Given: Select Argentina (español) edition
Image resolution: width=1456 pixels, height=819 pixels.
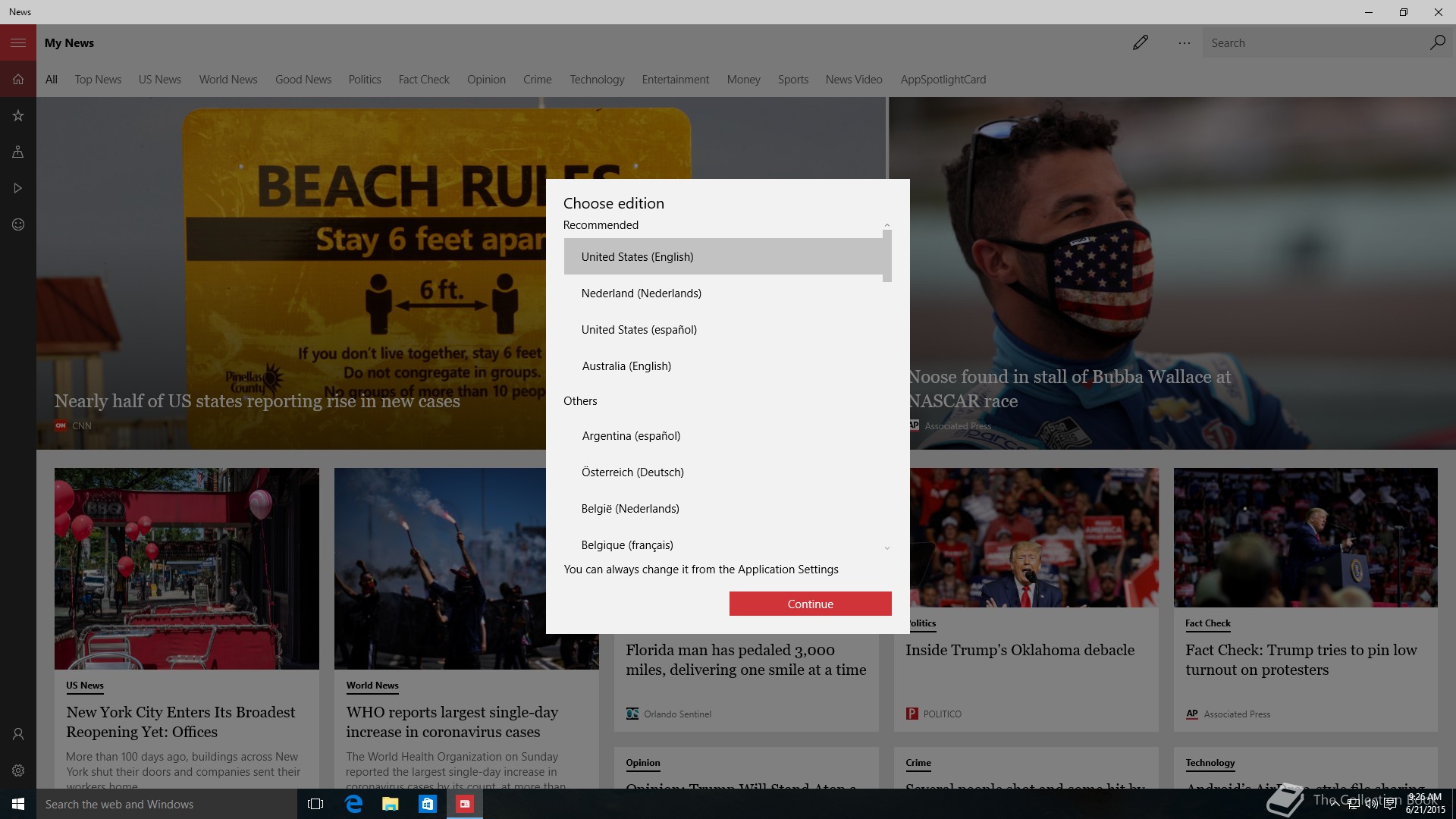Looking at the screenshot, I should pos(723,435).
